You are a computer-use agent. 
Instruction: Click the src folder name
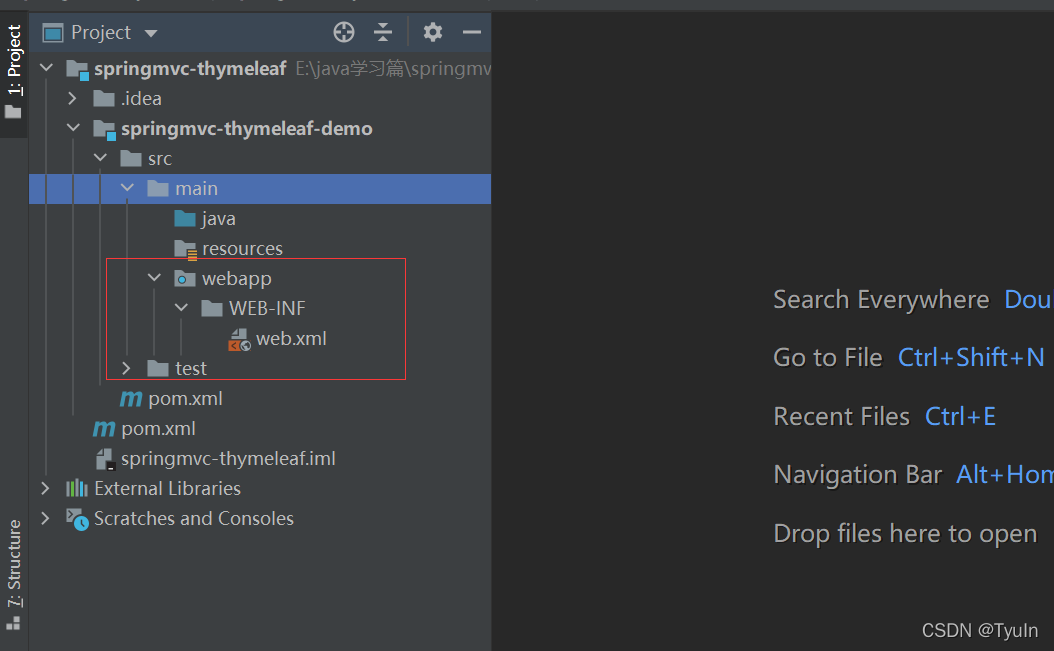(160, 159)
